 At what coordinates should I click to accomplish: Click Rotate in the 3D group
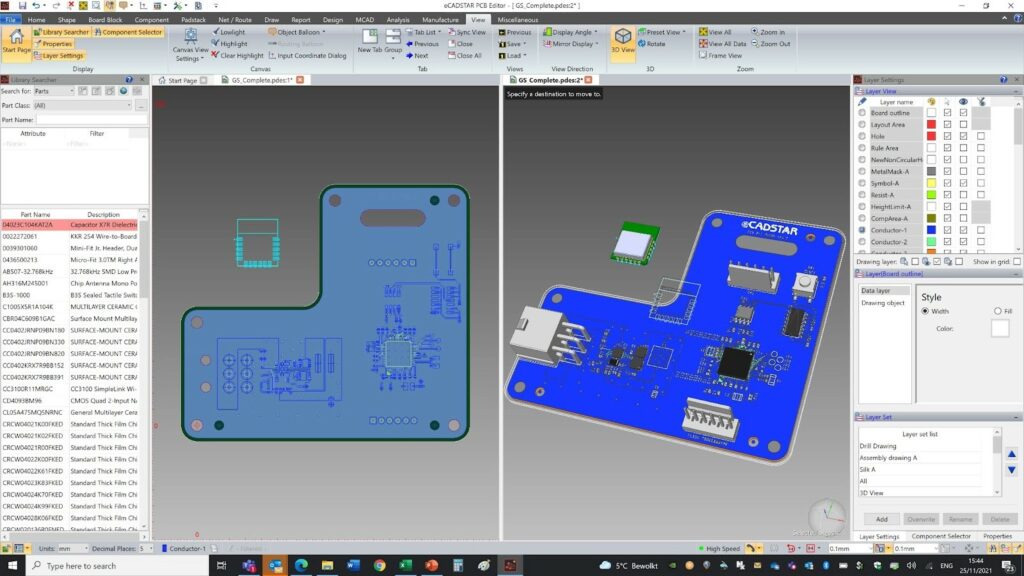click(652, 44)
